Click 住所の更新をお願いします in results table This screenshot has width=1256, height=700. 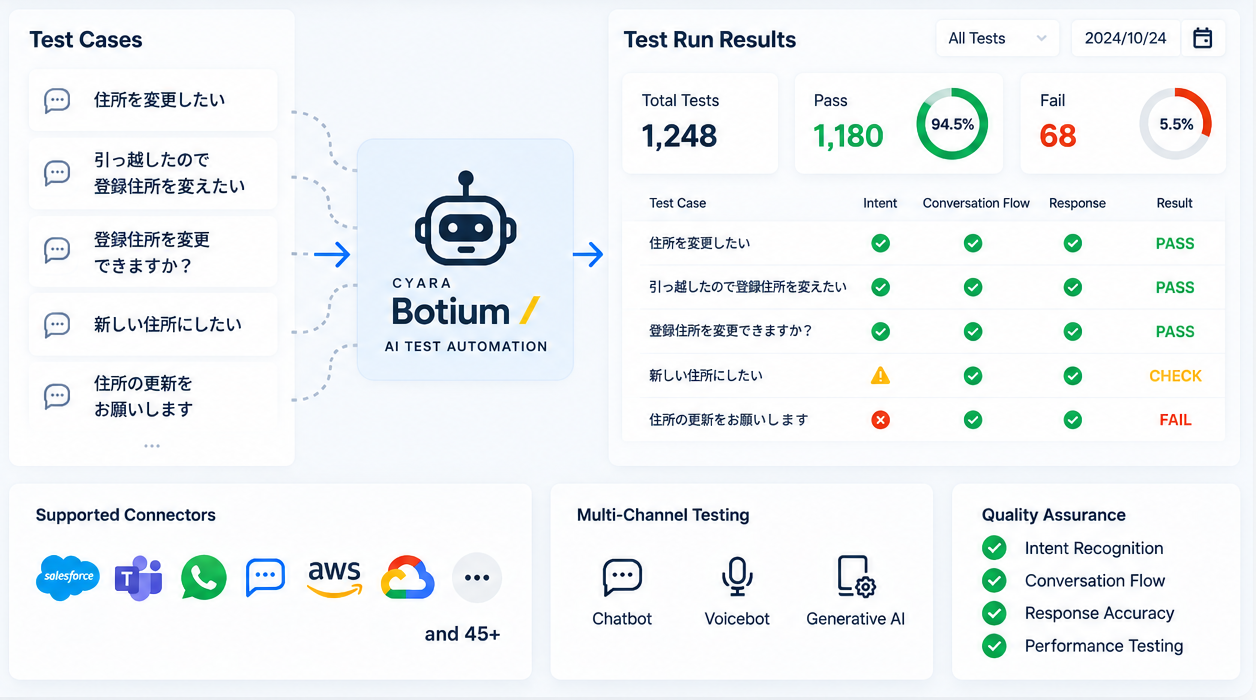(729, 420)
